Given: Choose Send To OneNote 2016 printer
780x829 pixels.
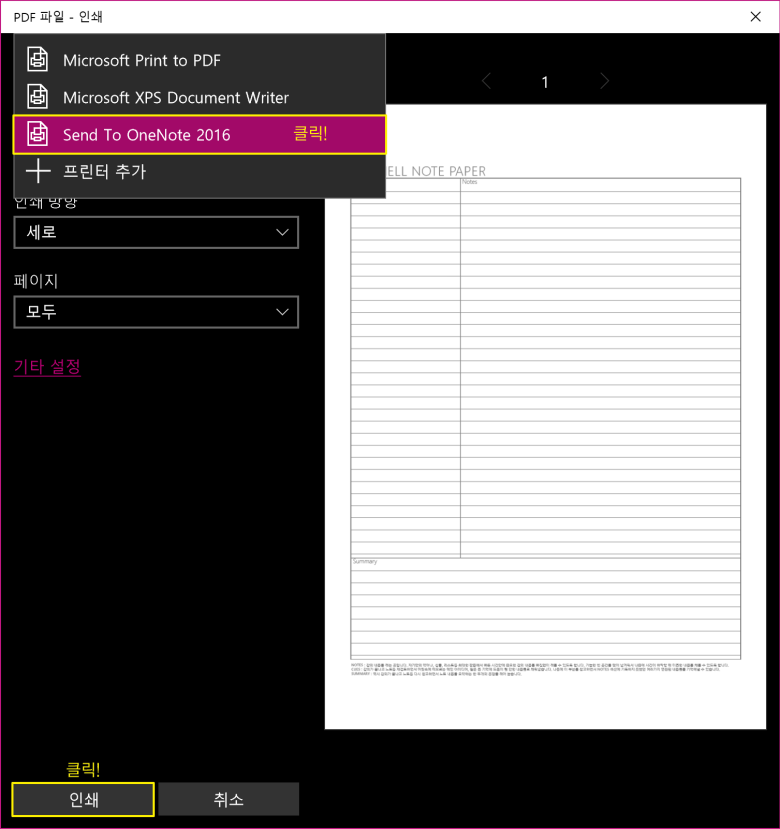Looking at the screenshot, I should pyautogui.click(x=199, y=135).
